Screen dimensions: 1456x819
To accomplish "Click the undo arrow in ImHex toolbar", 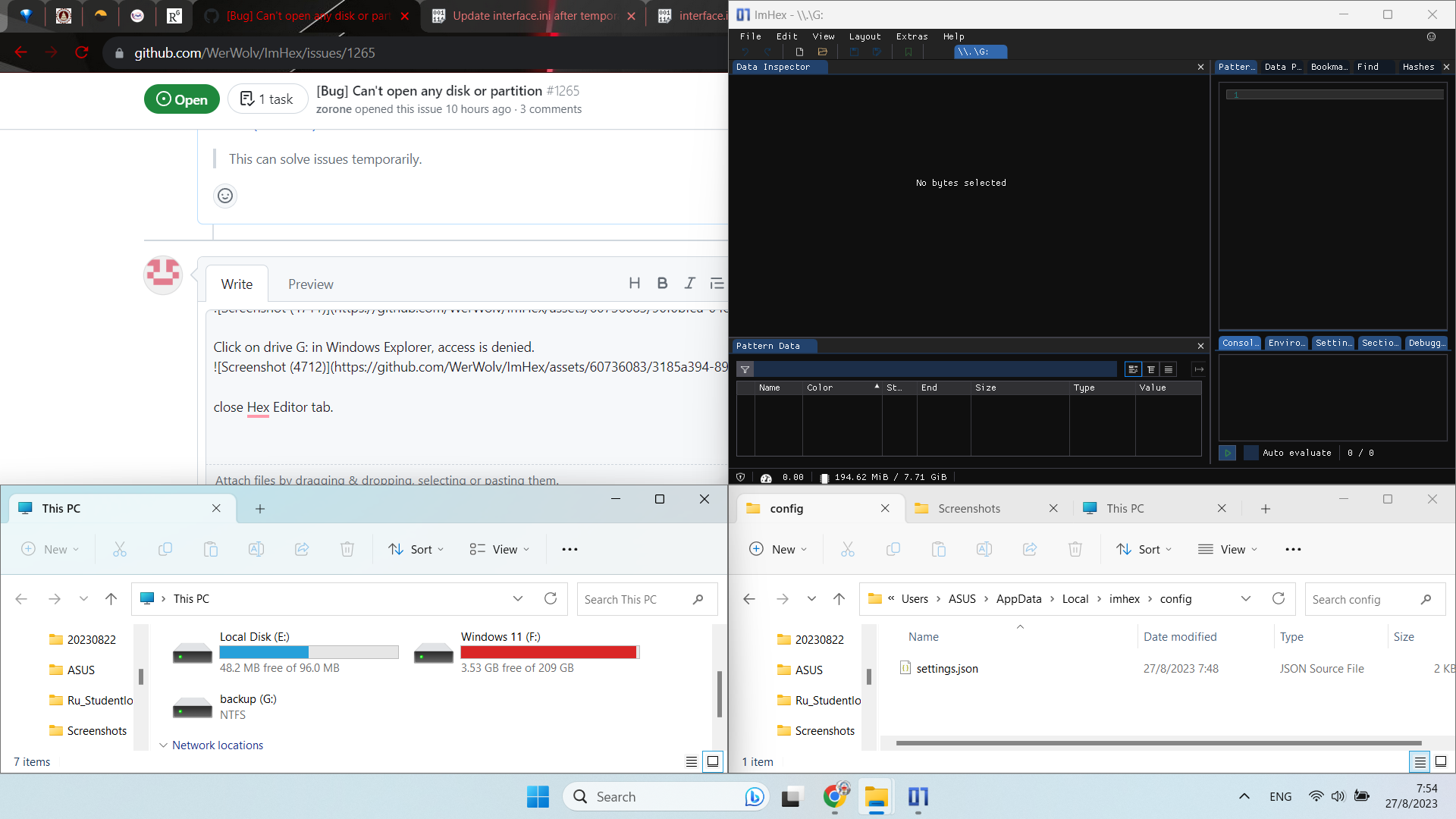I will pos(747,52).
